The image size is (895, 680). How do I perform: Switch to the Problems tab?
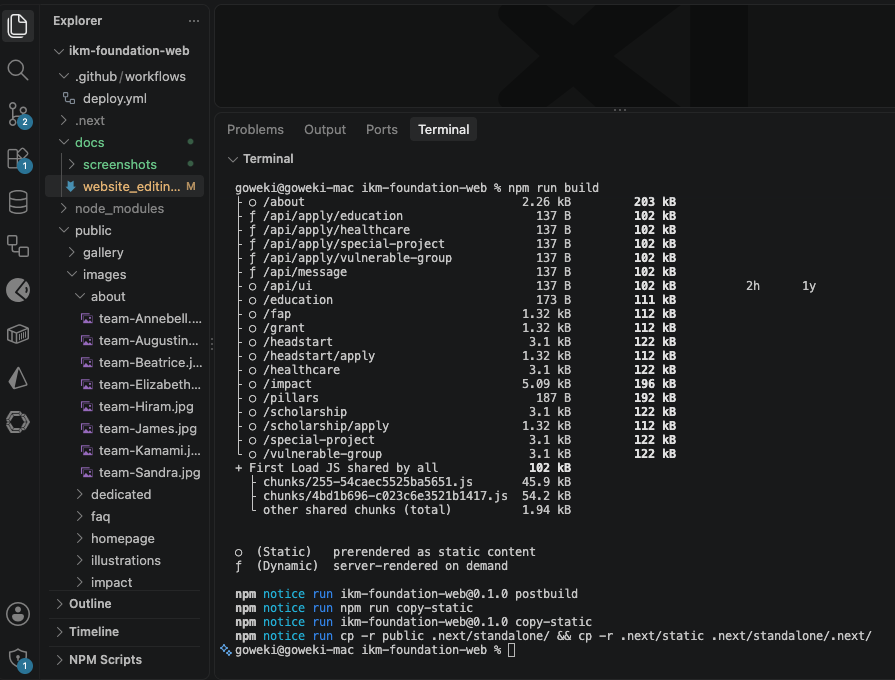tap(255, 130)
